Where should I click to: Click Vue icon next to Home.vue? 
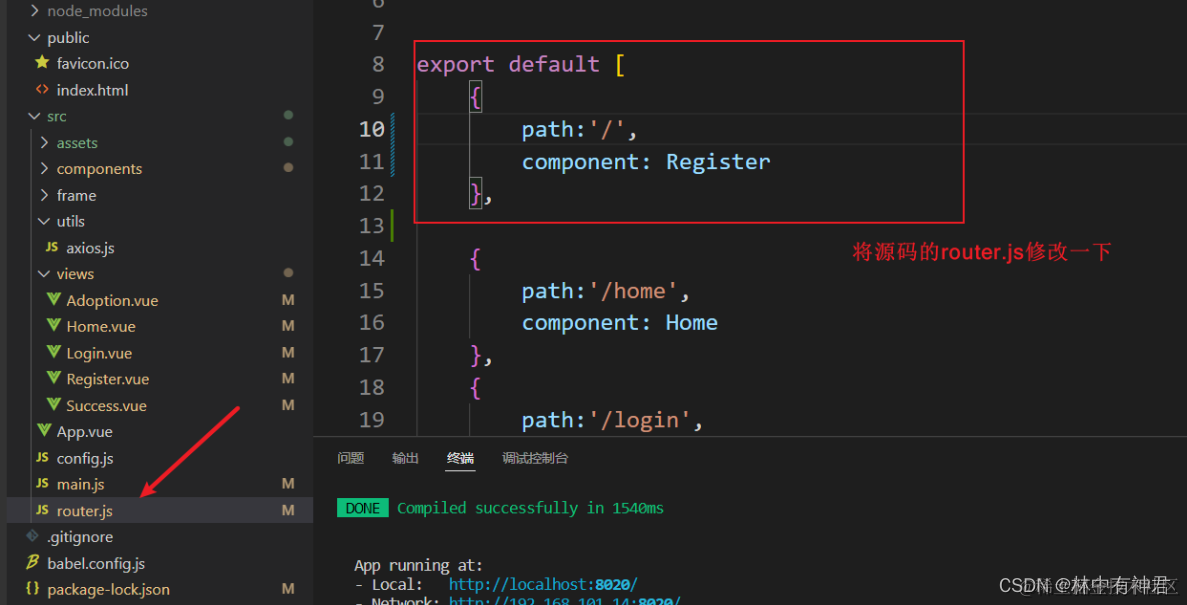click(53, 326)
